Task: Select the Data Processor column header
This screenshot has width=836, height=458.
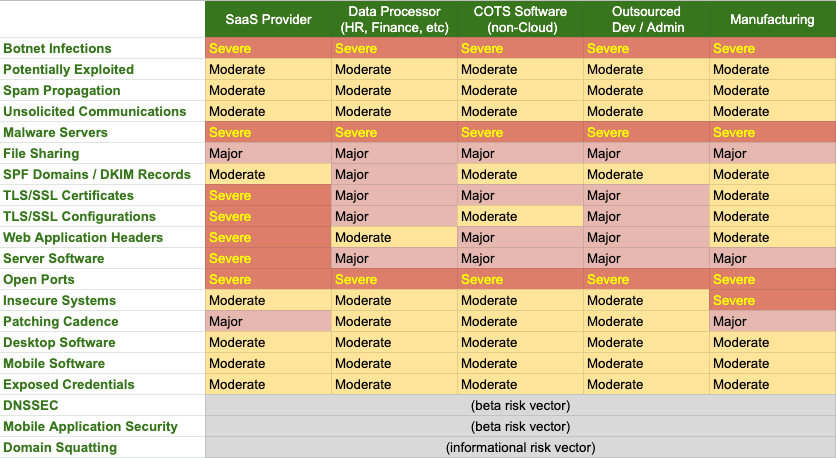Action: coord(393,20)
